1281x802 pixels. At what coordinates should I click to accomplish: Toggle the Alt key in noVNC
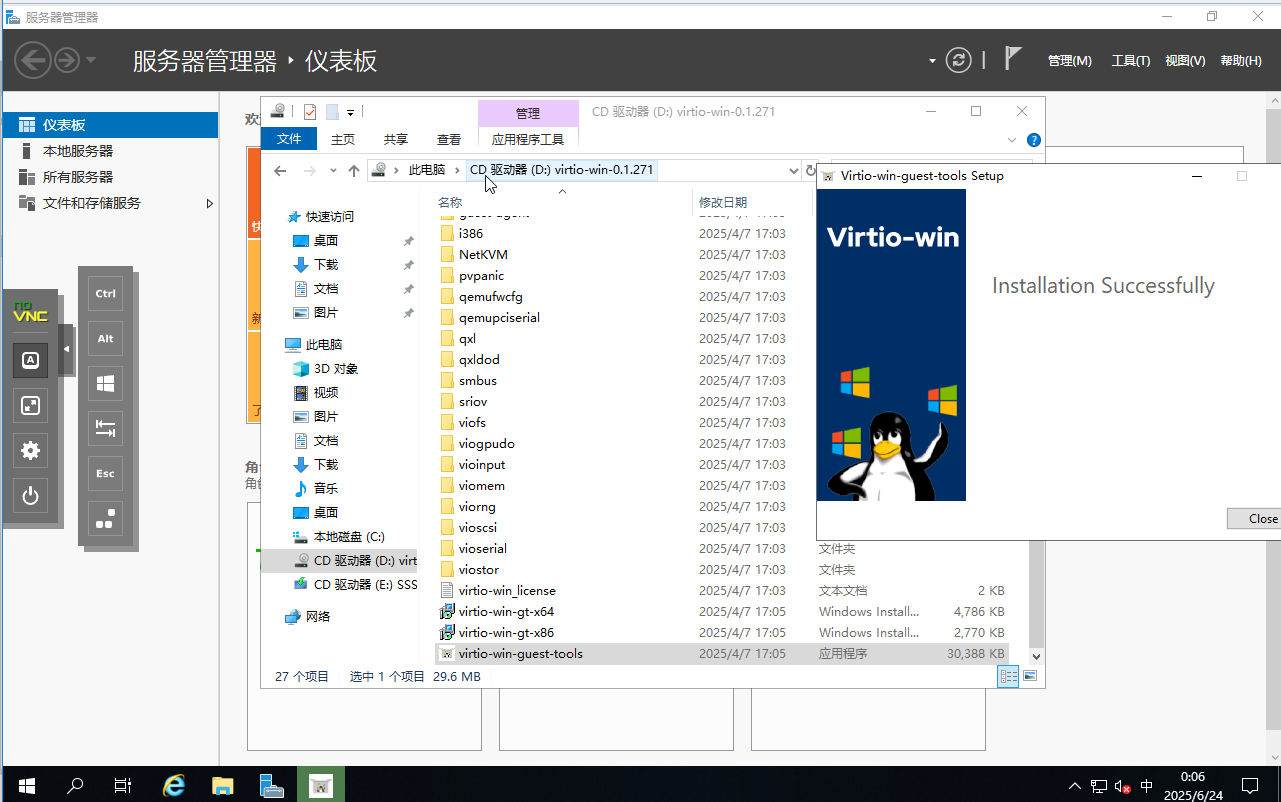point(105,339)
